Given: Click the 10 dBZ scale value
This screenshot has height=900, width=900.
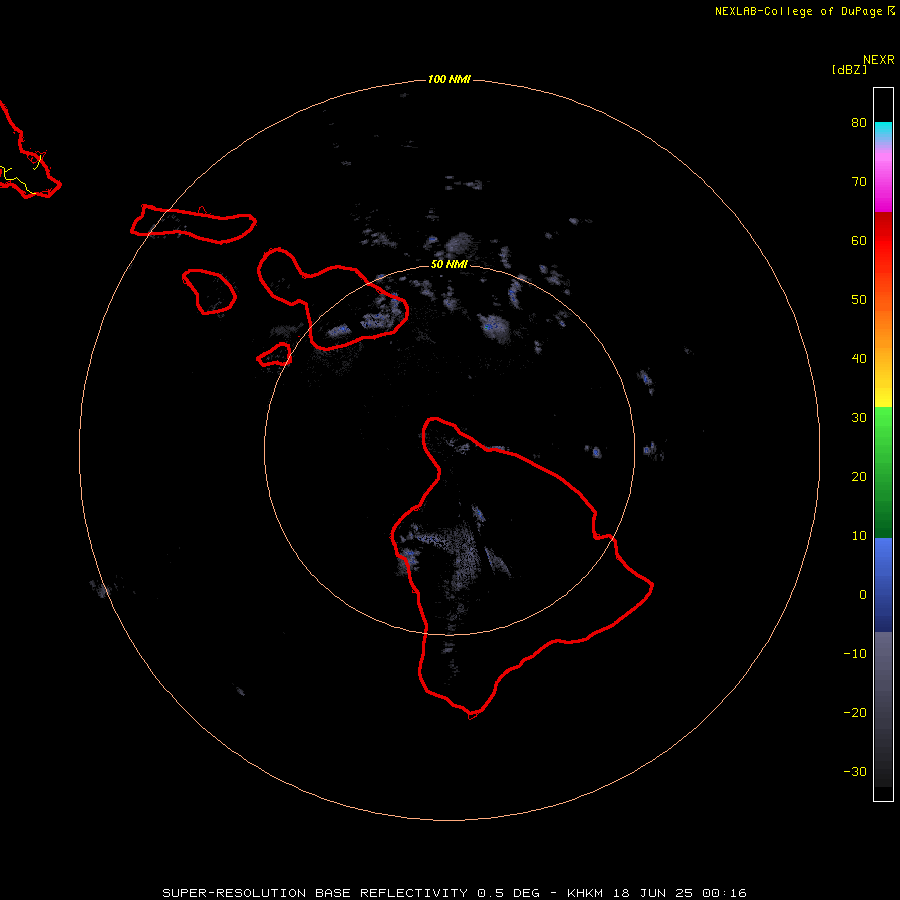Looking at the screenshot, I should [859, 536].
